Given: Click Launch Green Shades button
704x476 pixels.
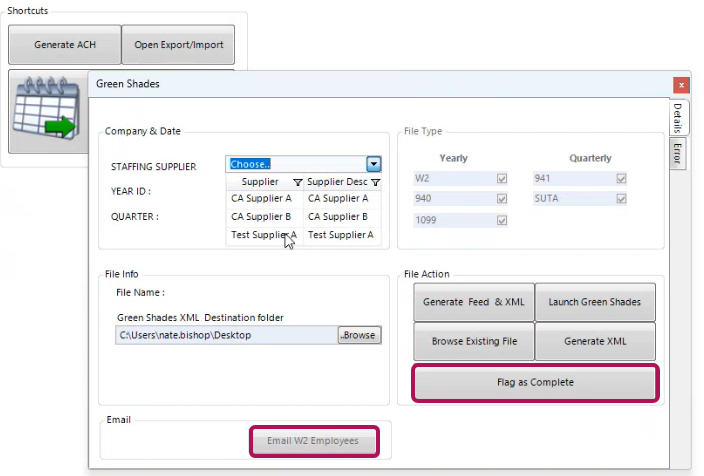Looking at the screenshot, I should pos(595,302).
